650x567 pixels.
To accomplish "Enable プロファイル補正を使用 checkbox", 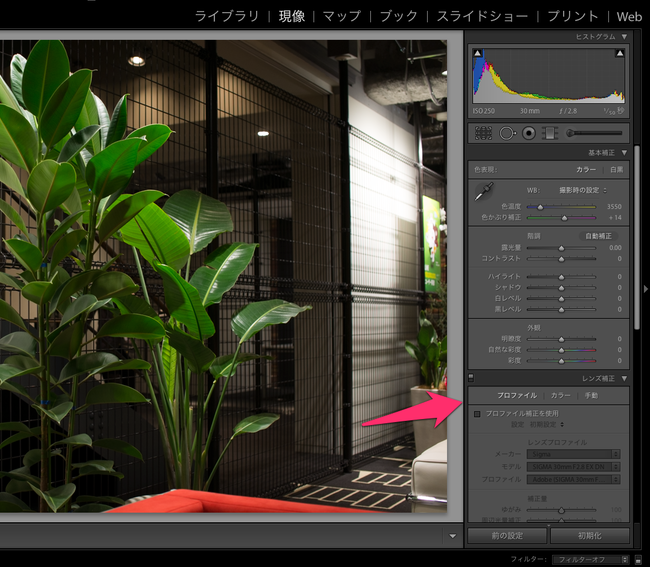I will [477, 414].
